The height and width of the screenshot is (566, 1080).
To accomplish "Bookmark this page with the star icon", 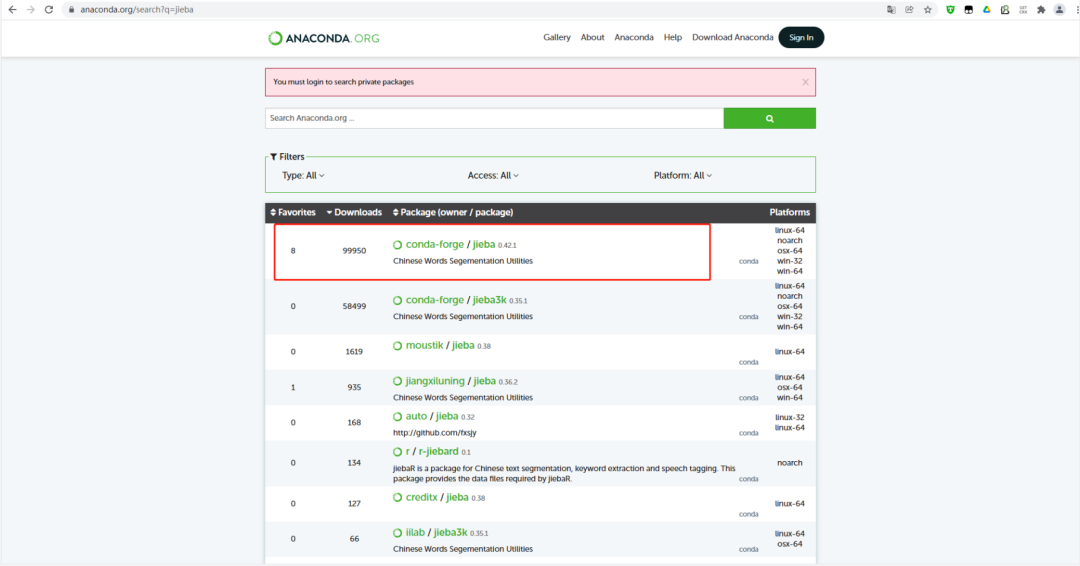I will [928, 9].
